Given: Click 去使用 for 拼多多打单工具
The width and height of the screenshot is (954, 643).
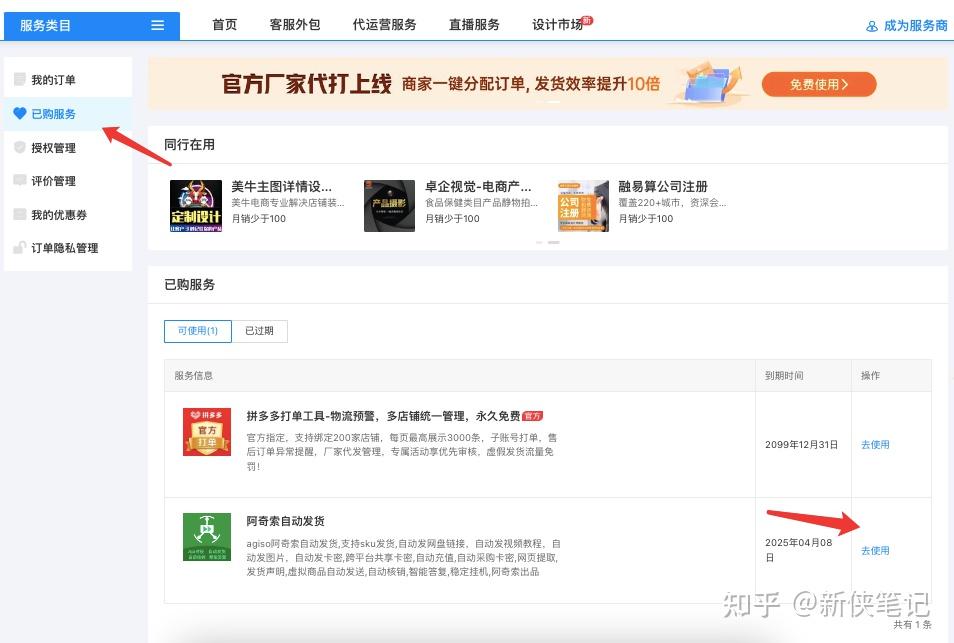Looking at the screenshot, I should (875, 445).
